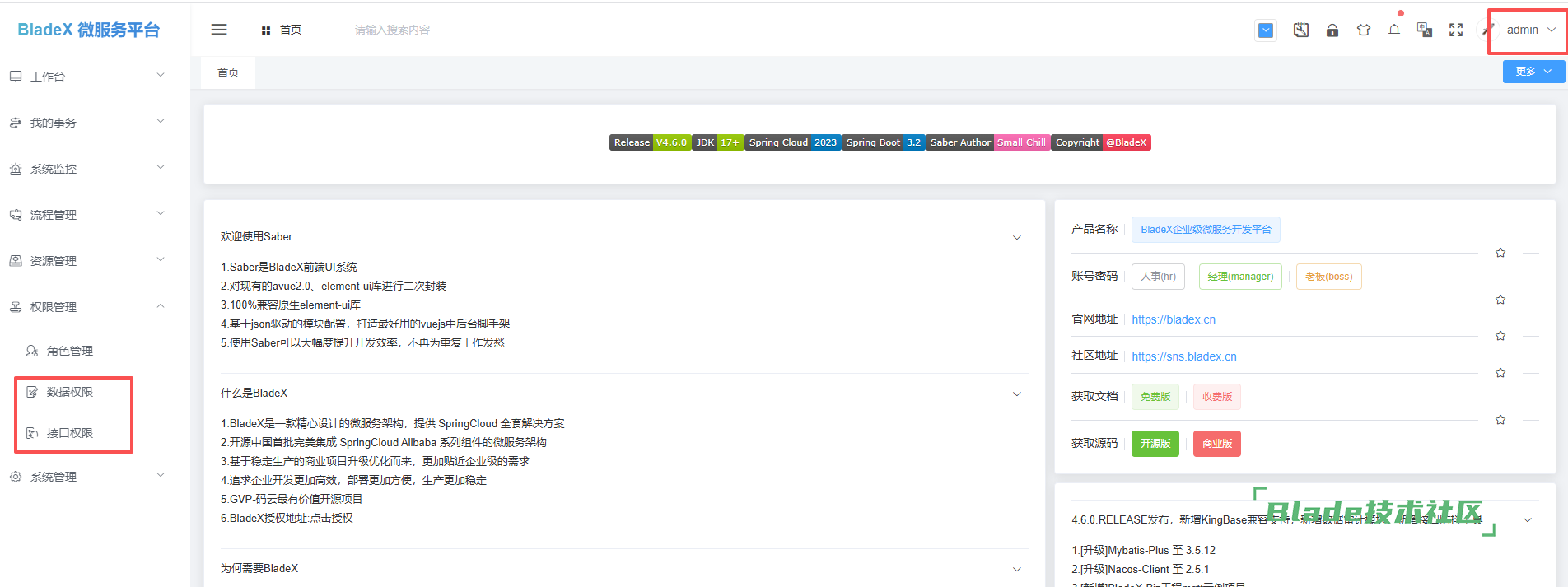
Task: Click the lock screen icon
Action: click(x=1332, y=30)
